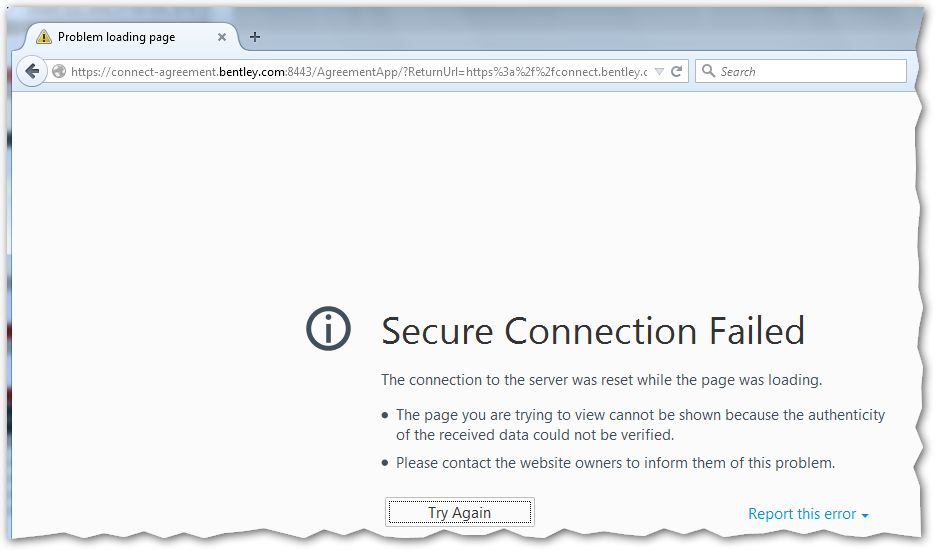Click the magnifier icon in the search box
Viewport: 935px width, 550px height.
tap(708, 71)
